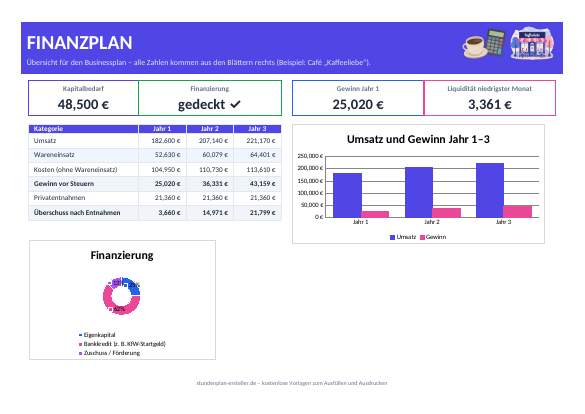This screenshot has width=585, height=414.
Task: Select 'Kosten (ohne Wareneinsatz)' row label
Action: point(75,170)
